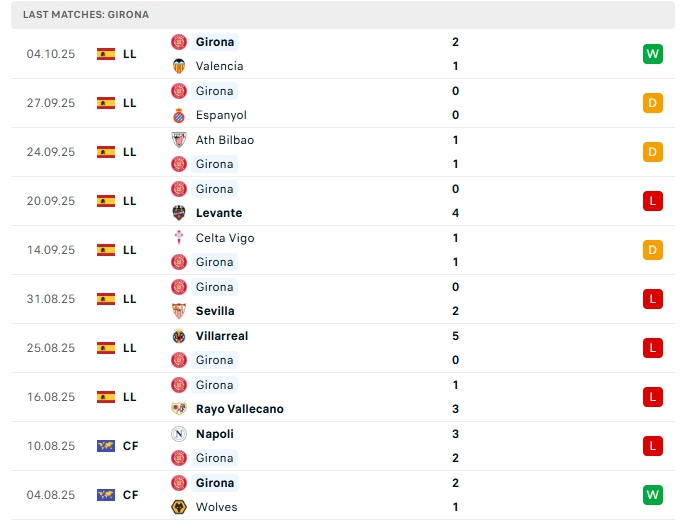Click the red L badge for the Levante match
The image size is (685, 521).
(653, 201)
